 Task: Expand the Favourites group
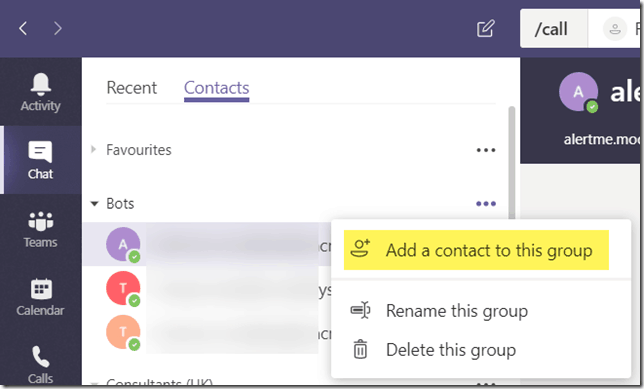[94, 150]
